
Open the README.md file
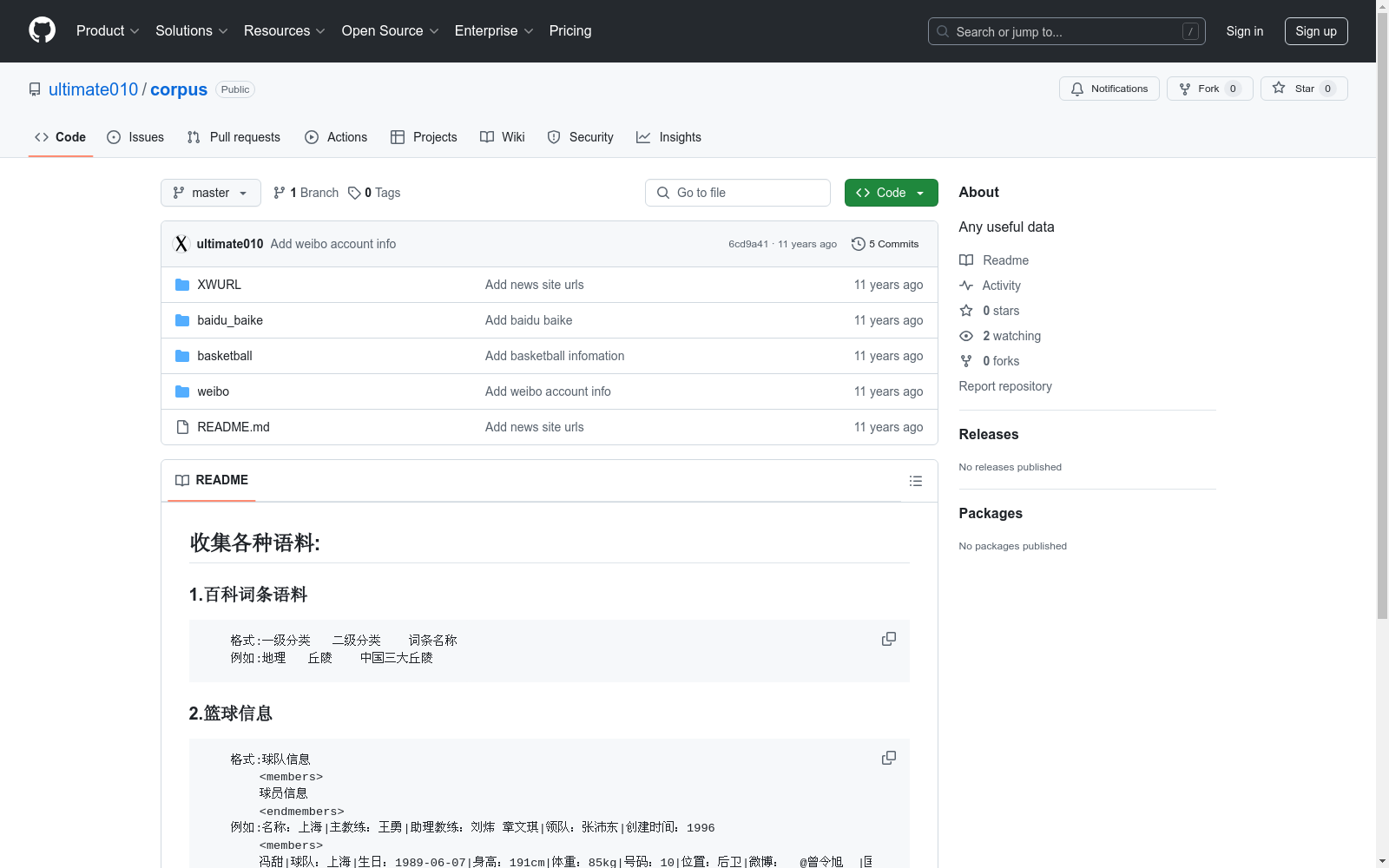[234, 427]
